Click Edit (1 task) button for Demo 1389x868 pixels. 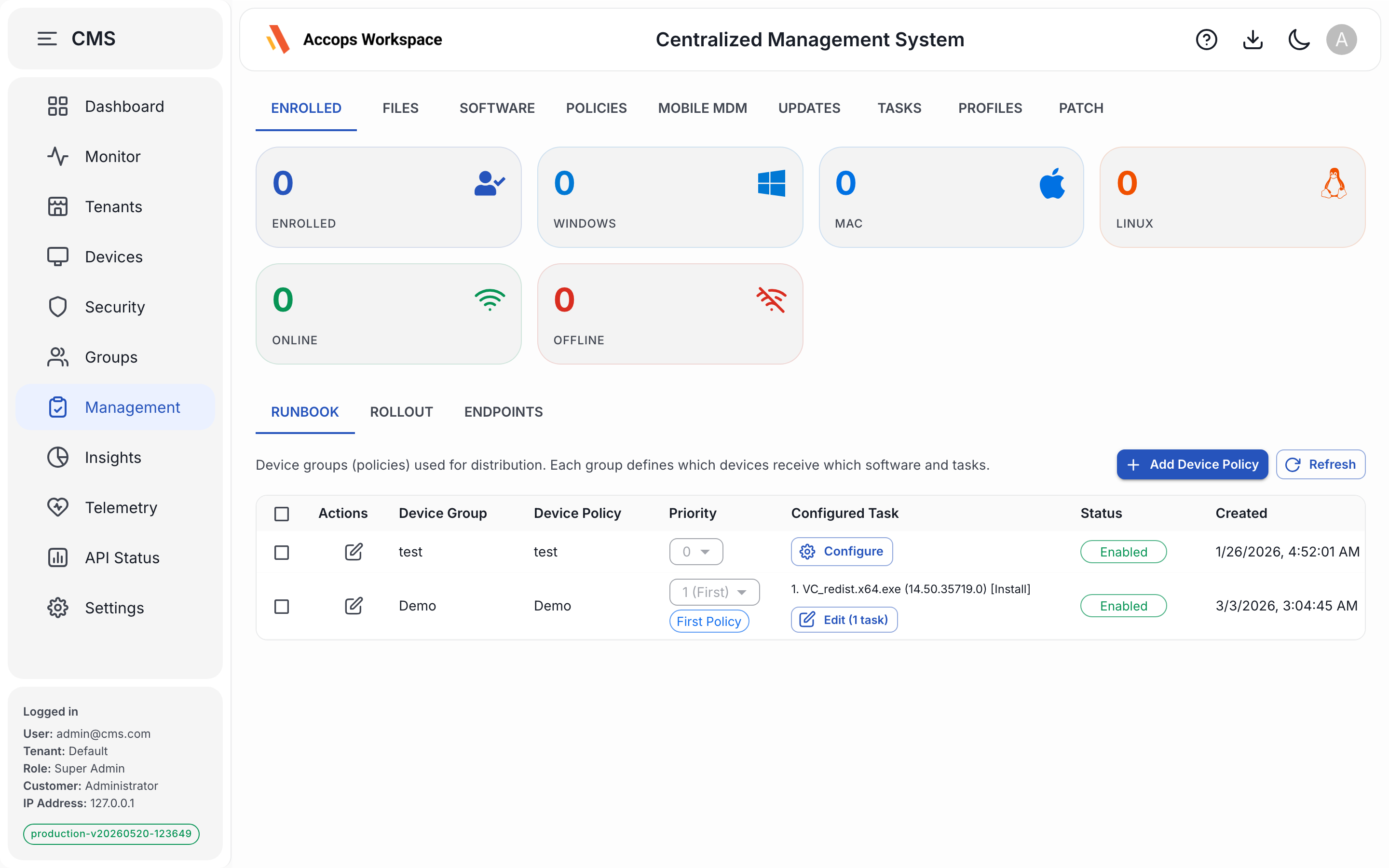click(844, 620)
